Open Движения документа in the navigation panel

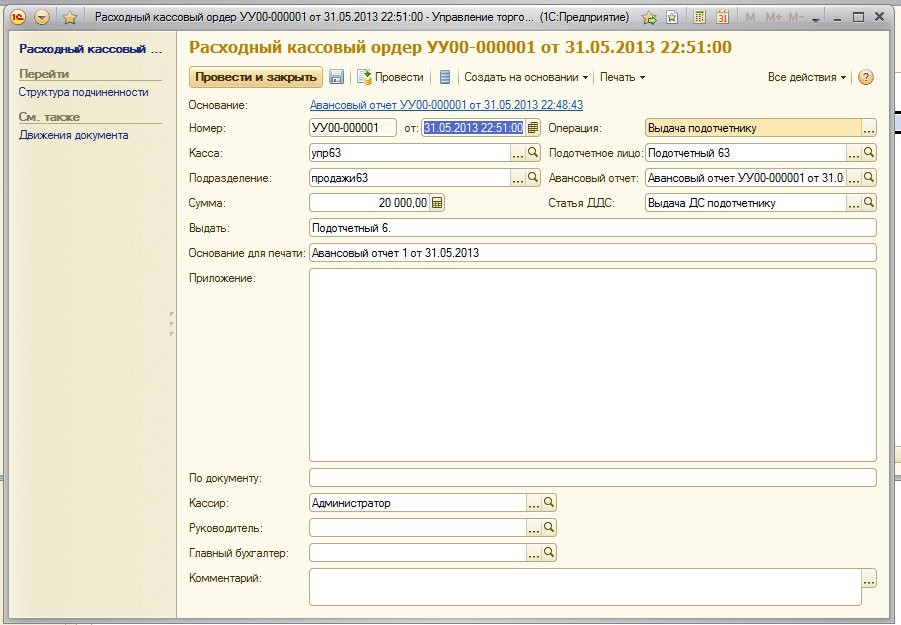pyautogui.click(x=73, y=135)
